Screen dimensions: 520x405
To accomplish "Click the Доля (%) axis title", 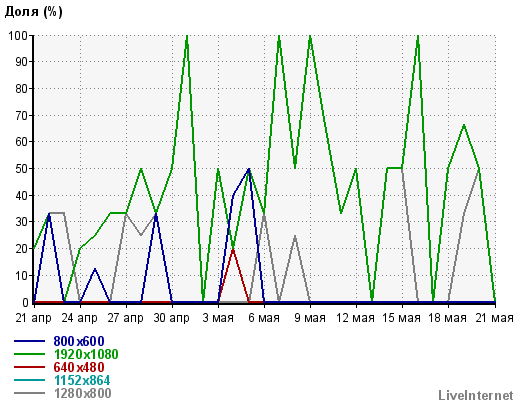I will pyautogui.click(x=33, y=12).
